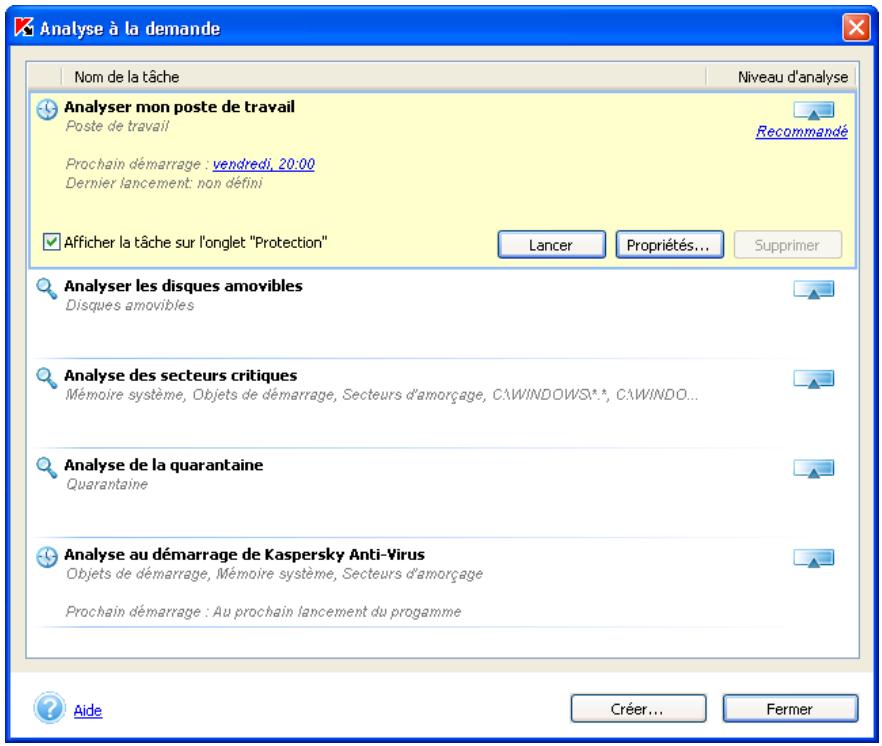
Task: Adjust analysis level slider for Analyser les disques amovibles
Action: coord(813,290)
